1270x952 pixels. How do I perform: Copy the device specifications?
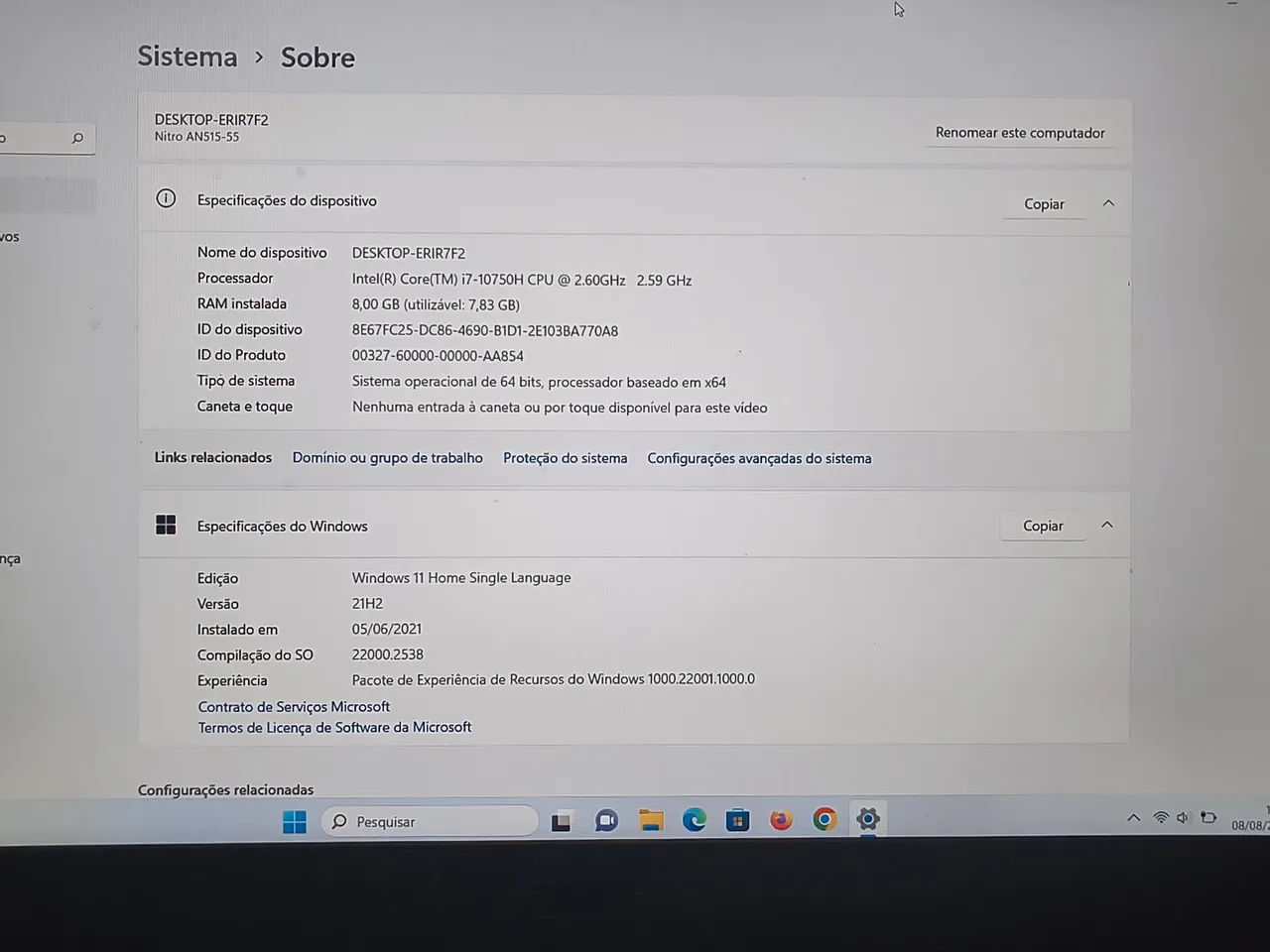click(1044, 203)
